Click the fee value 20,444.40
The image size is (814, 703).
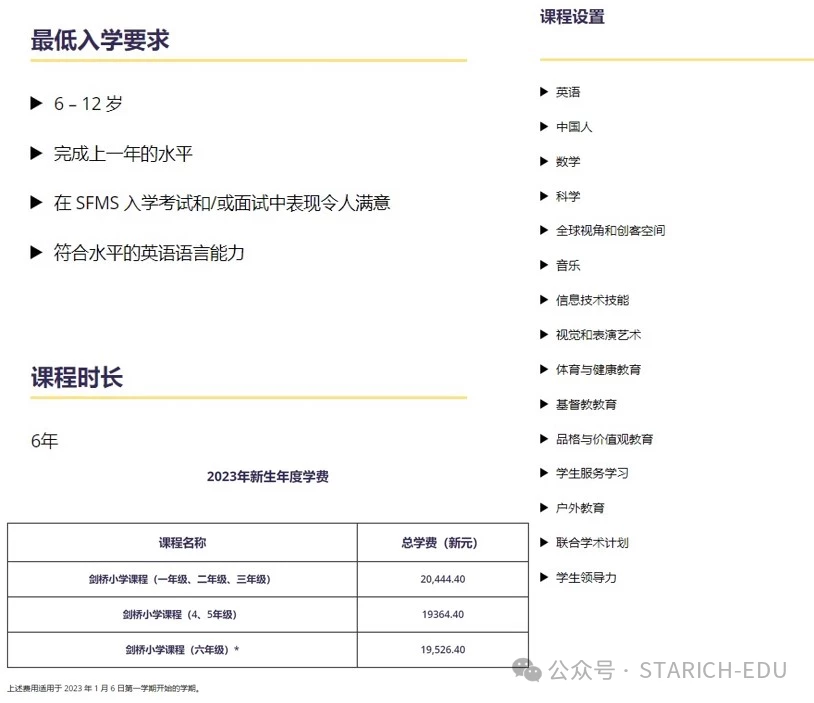(443, 579)
